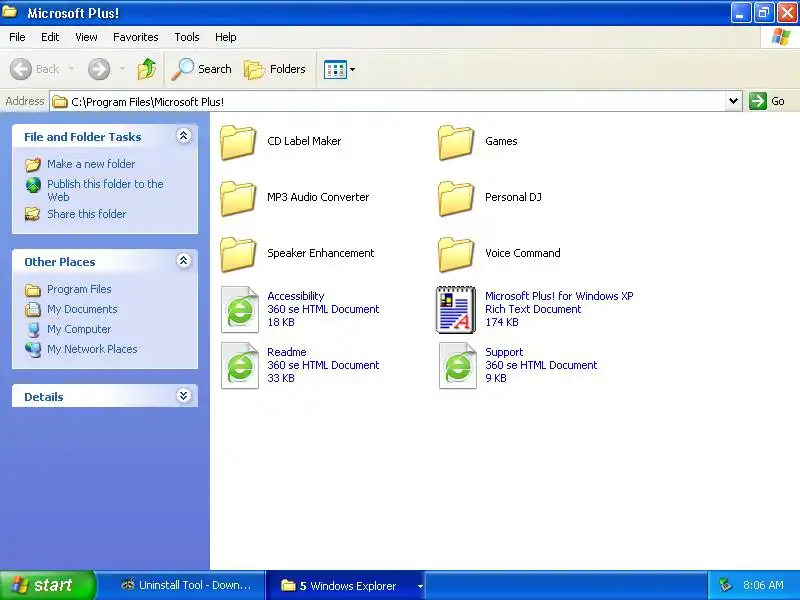The width and height of the screenshot is (800, 600).
Task: Click the Windows Explorer taskbar group
Action: (345, 585)
